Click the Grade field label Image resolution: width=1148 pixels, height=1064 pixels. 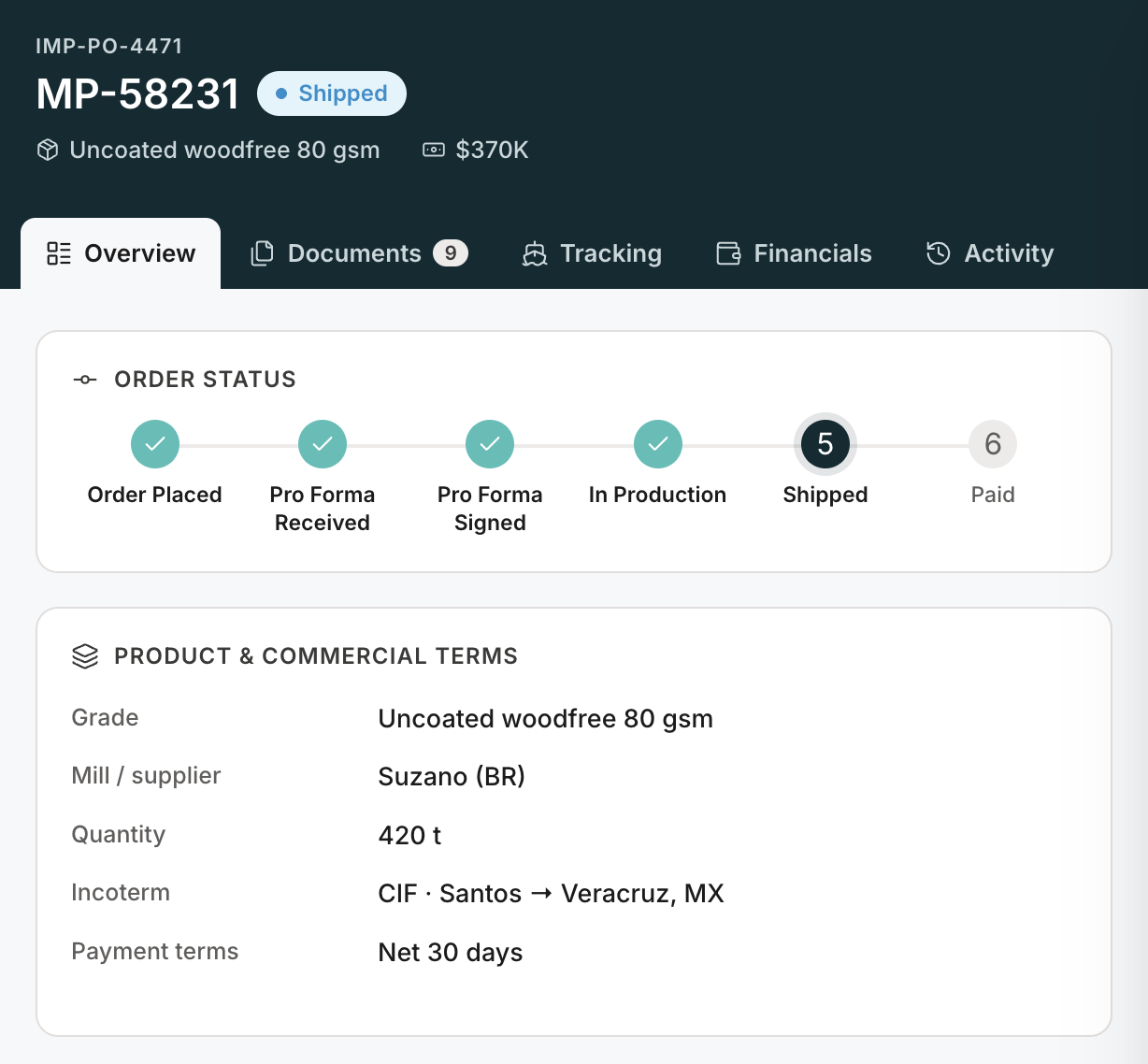click(105, 718)
